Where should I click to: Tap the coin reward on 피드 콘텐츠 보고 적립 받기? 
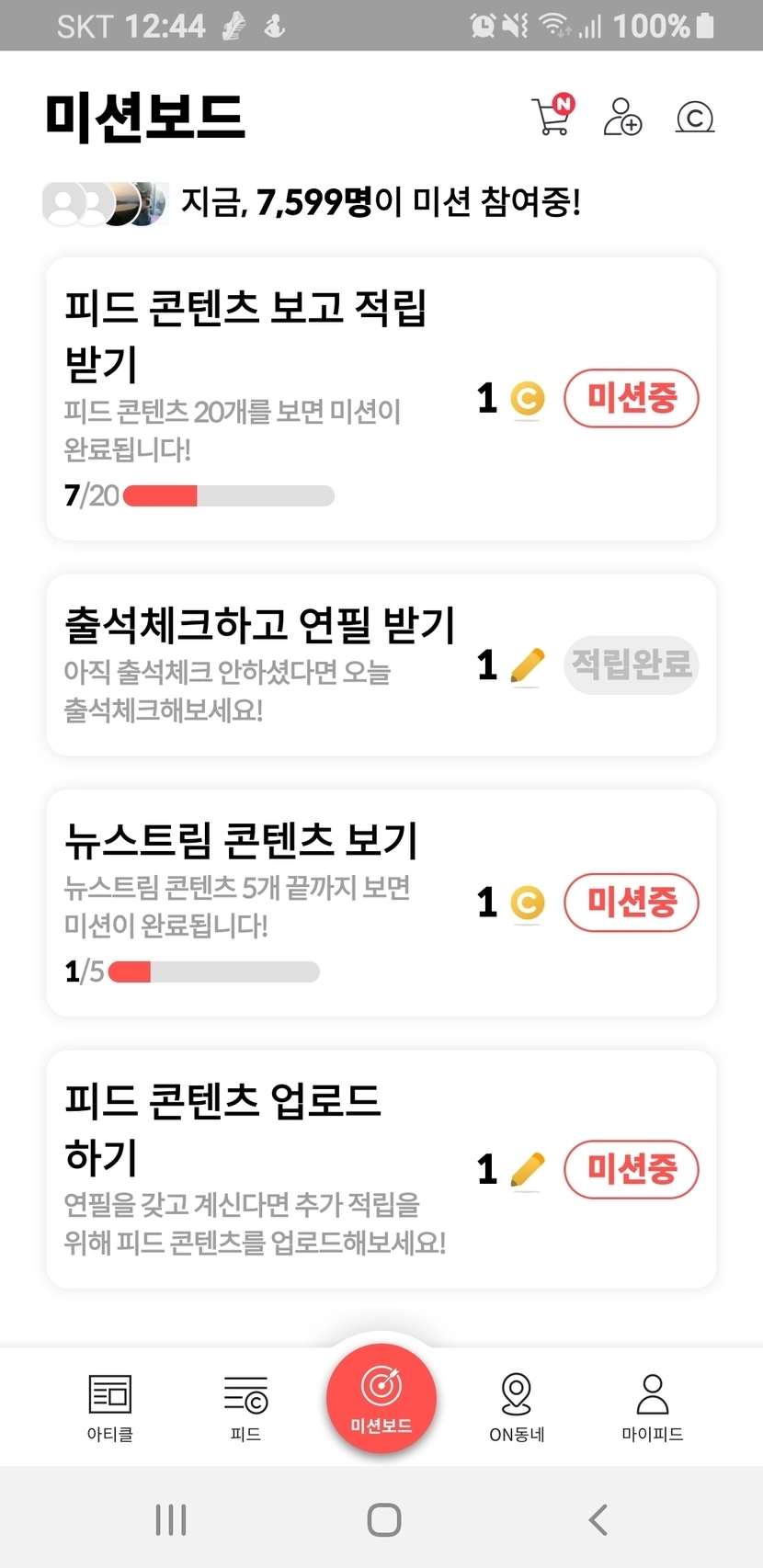point(527,399)
